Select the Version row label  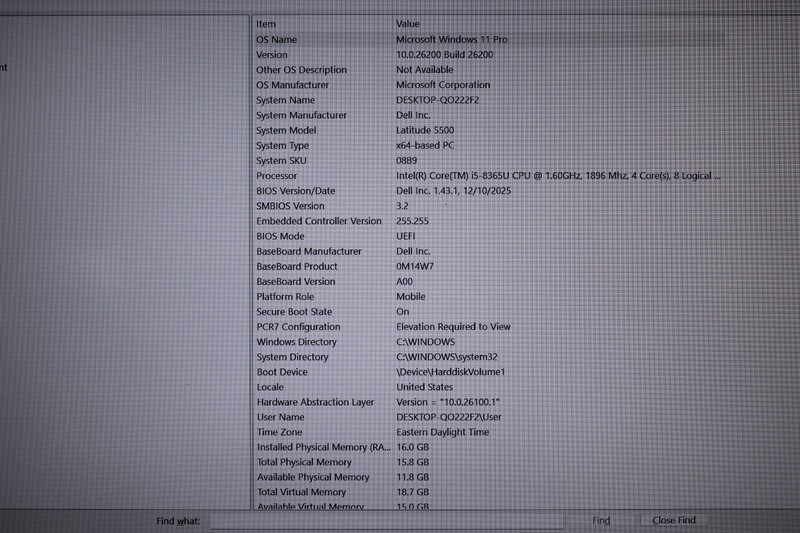[x=271, y=55]
